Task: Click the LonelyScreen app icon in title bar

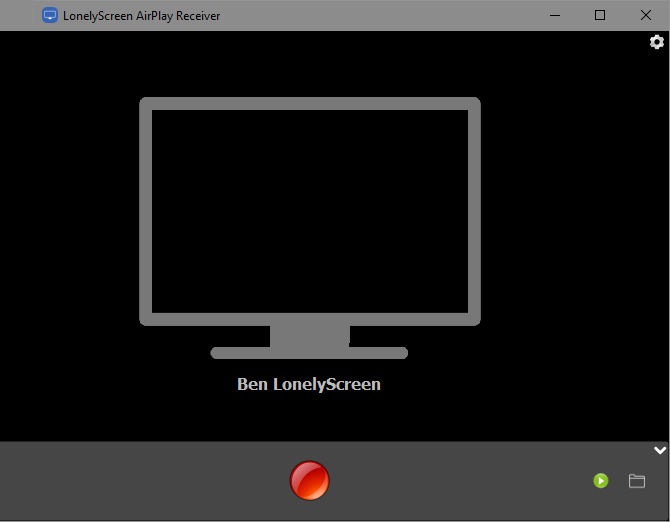Action: (50, 15)
